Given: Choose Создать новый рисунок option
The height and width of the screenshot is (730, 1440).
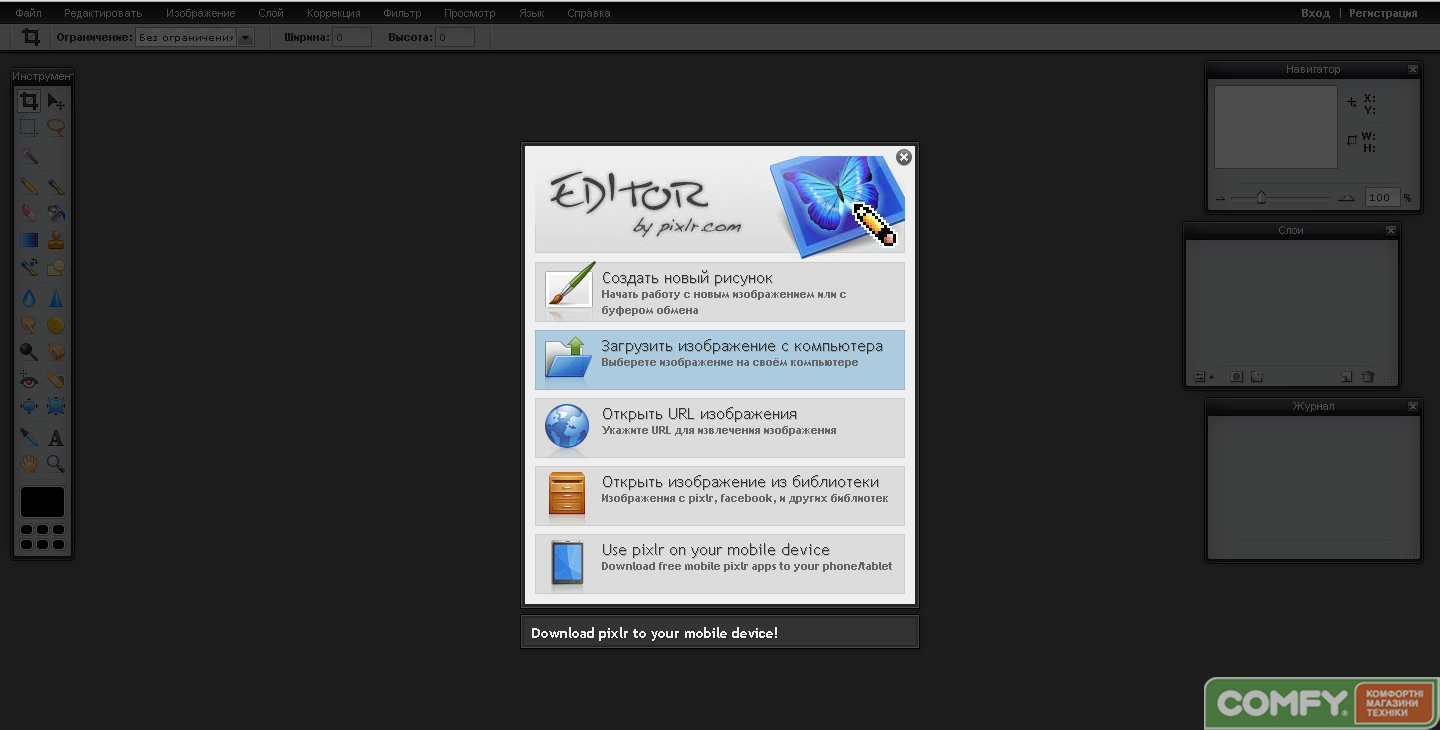Looking at the screenshot, I should 720,292.
